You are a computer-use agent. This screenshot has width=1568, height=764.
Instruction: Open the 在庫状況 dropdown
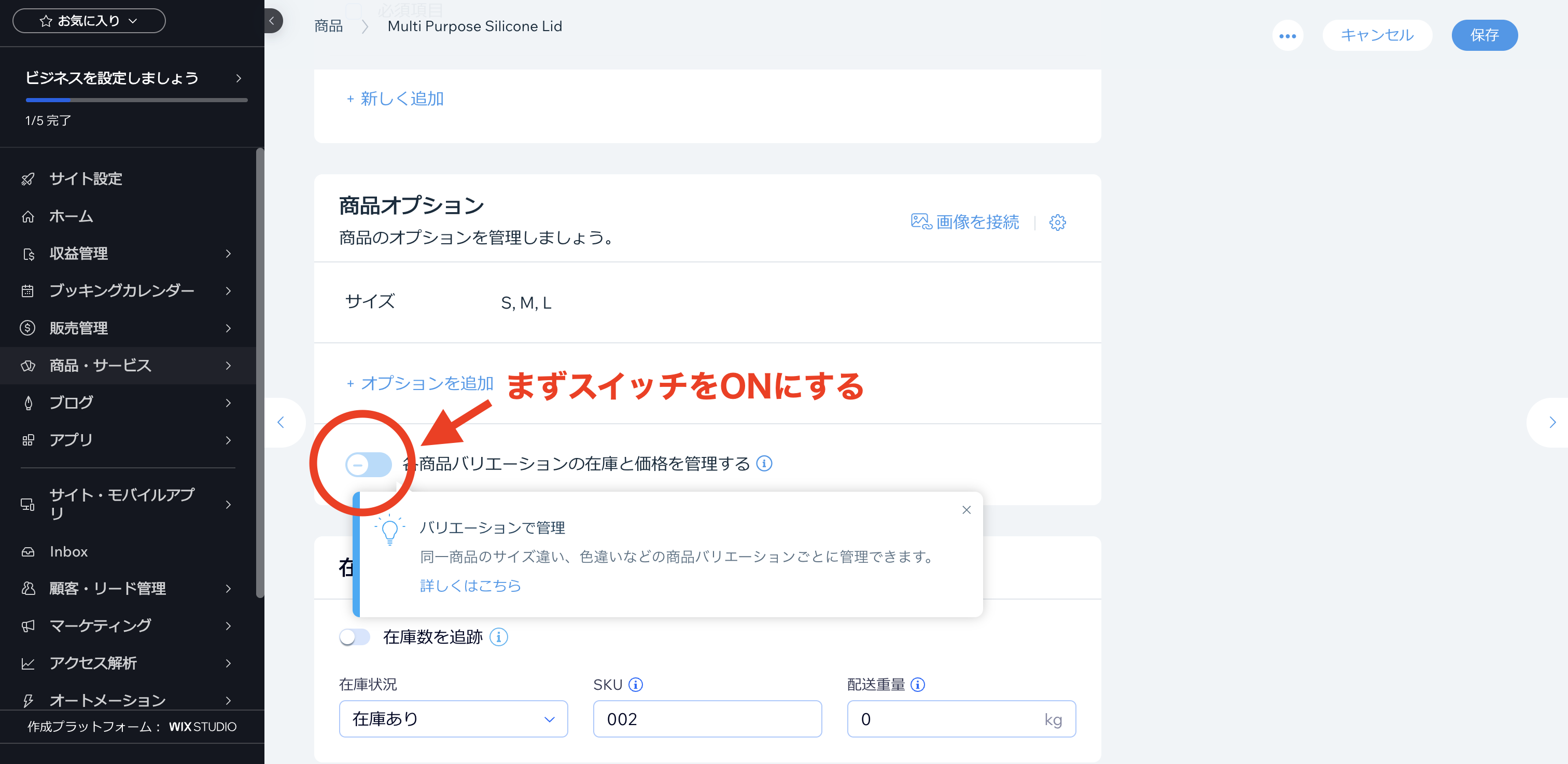[x=453, y=719]
